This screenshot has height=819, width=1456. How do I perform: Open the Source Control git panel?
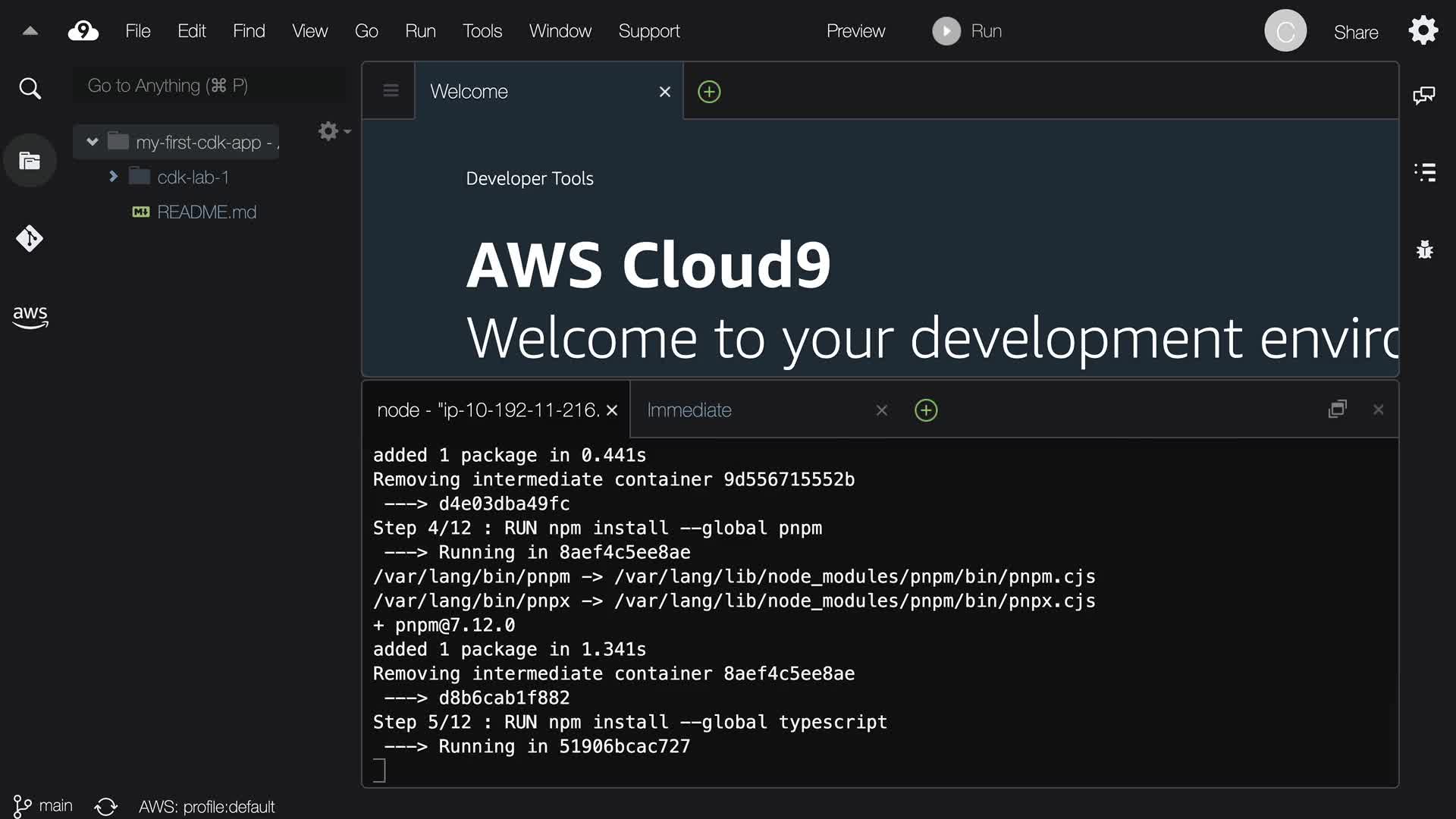click(30, 239)
